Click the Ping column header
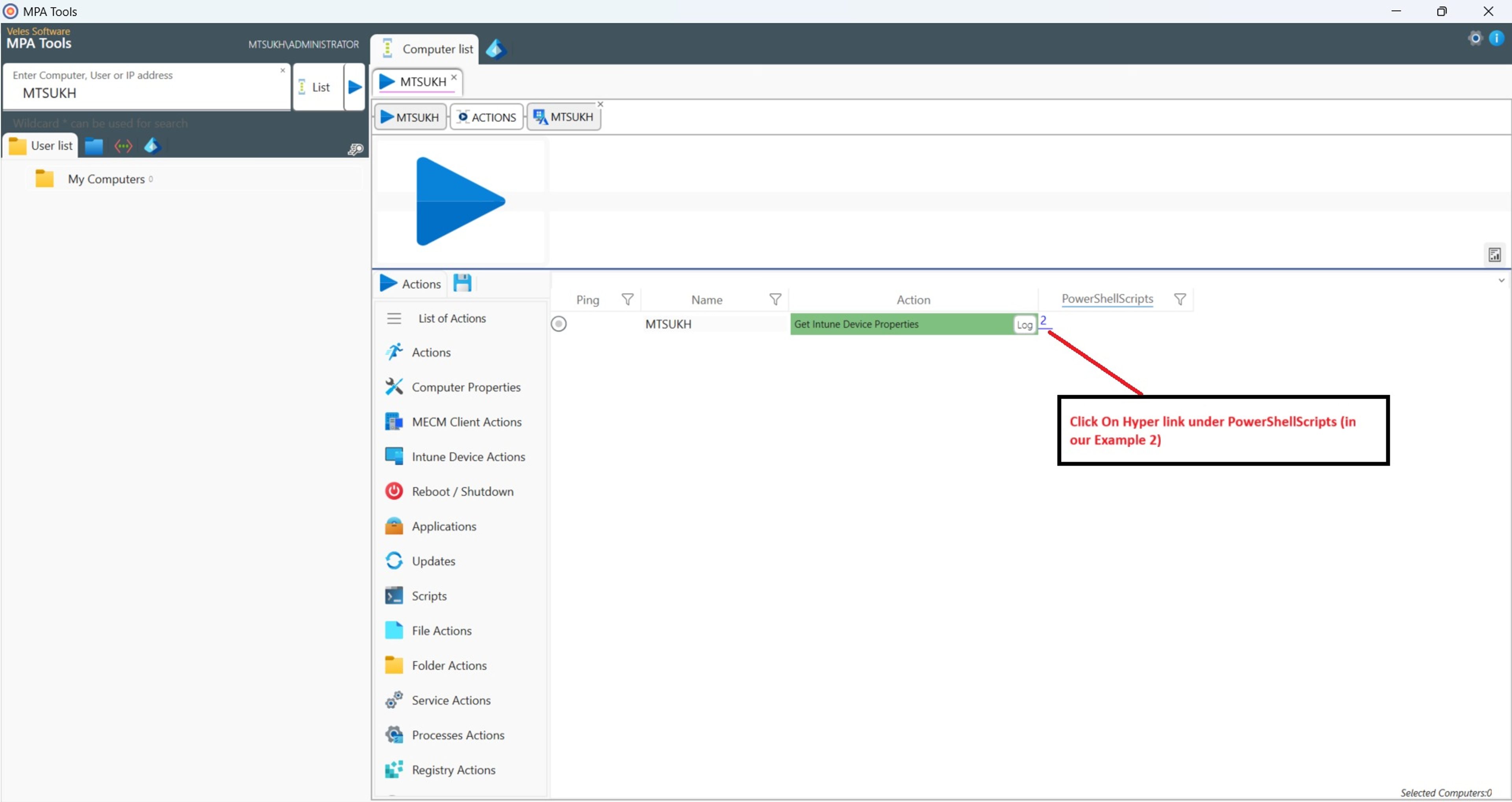This screenshot has height=802, width=1512. point(587,300)
